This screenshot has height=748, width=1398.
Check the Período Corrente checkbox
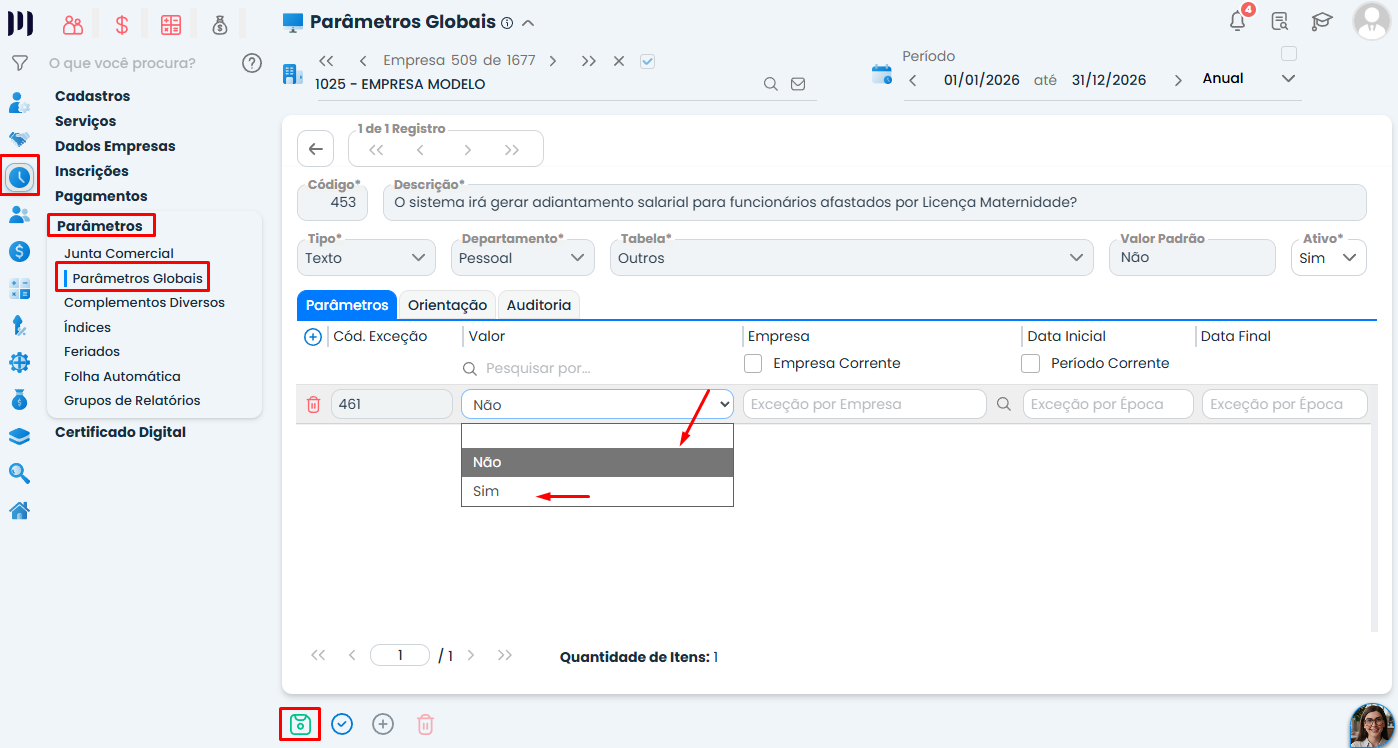click(1031, 363)
